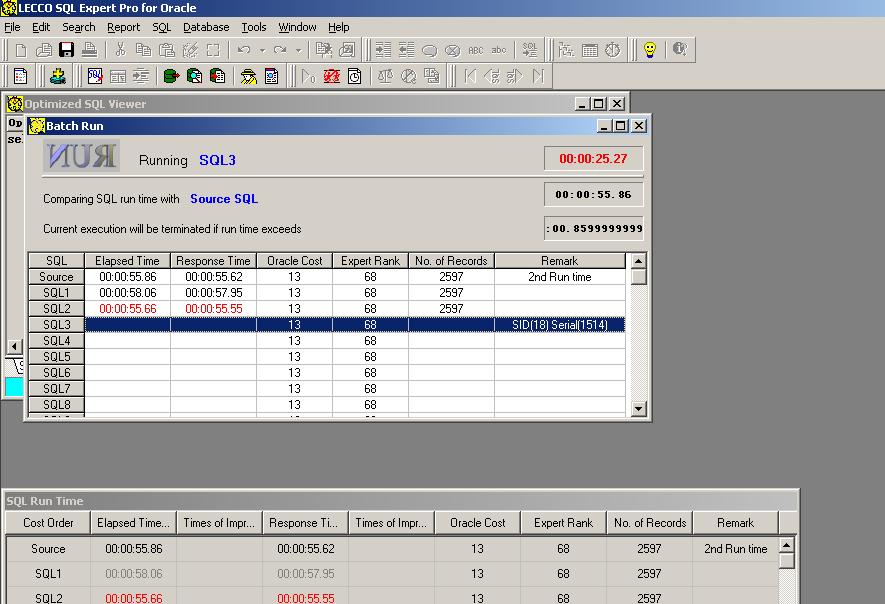Screen dimensions: 885x604
Task: Click the uppercase ABC icon
Action: click(476, 50)
